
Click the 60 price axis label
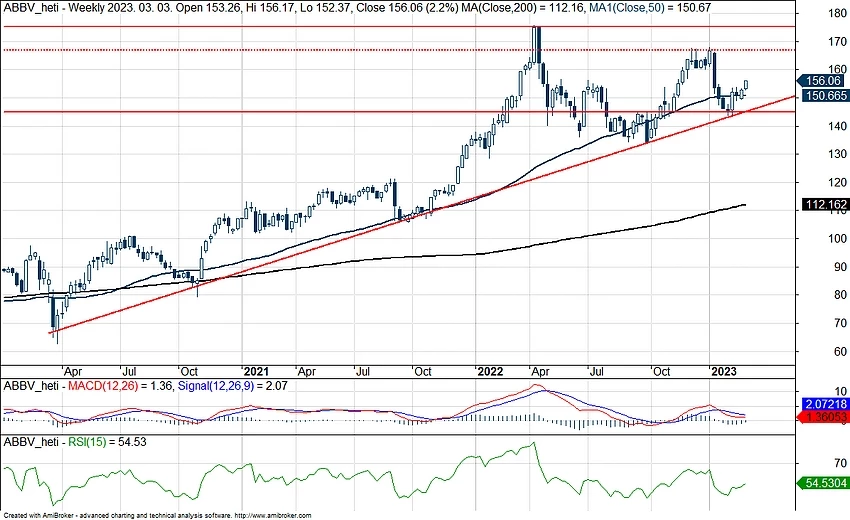tap(841, 352)
